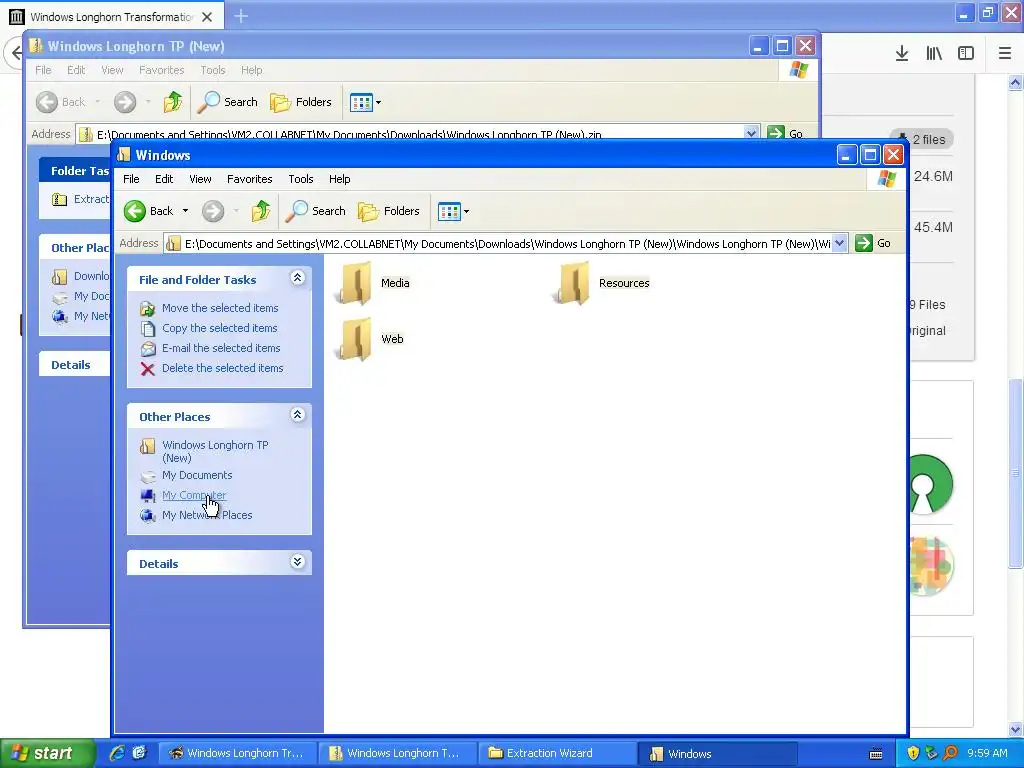Click the security shield tray icon
This screenshot has height=768, width=1024.
[913, 753]
